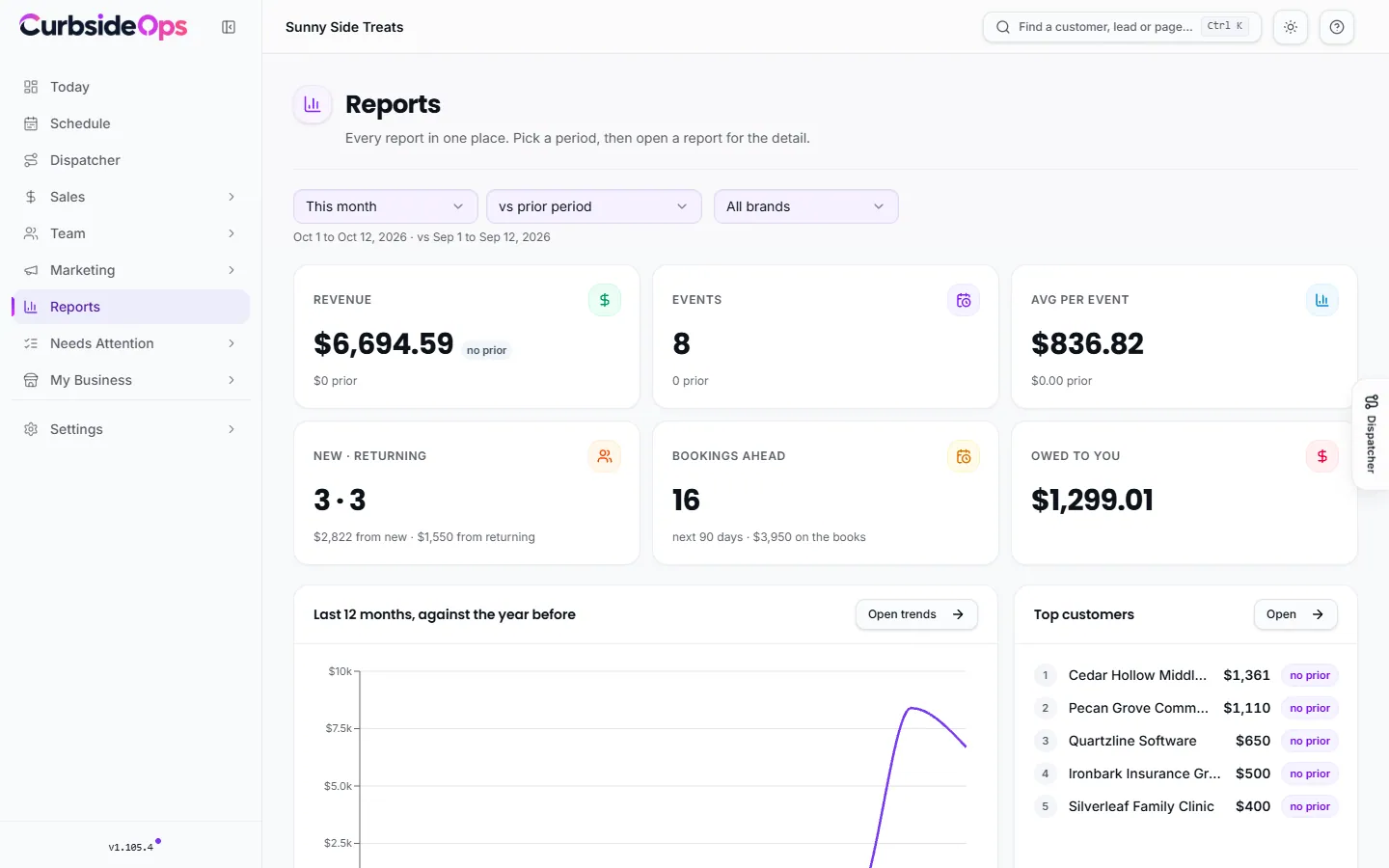
Task: Click the CurbsideOps logo
Action: coord(103,26)
